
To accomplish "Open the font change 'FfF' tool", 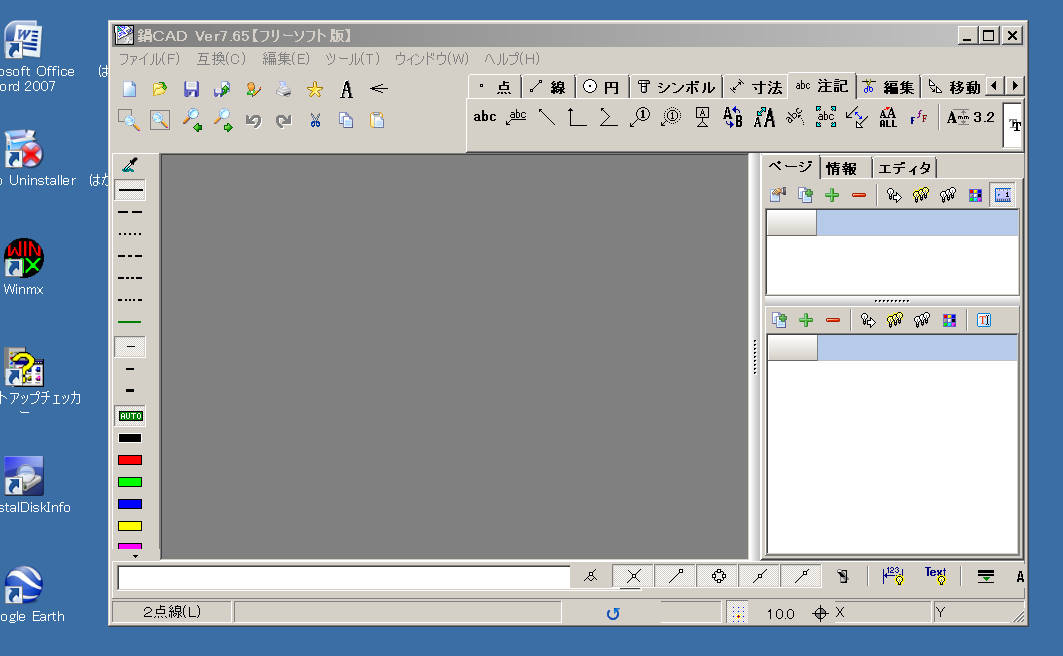I will (919, 117).
